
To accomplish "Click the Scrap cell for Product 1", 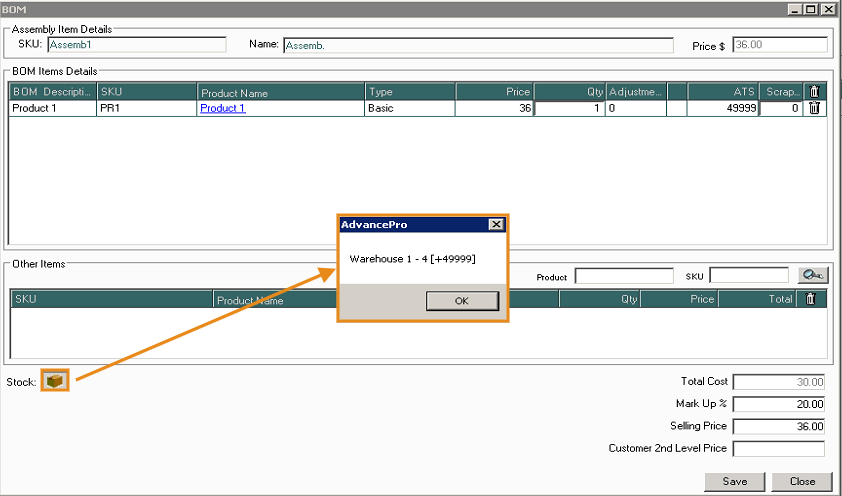I will (781, 108).
